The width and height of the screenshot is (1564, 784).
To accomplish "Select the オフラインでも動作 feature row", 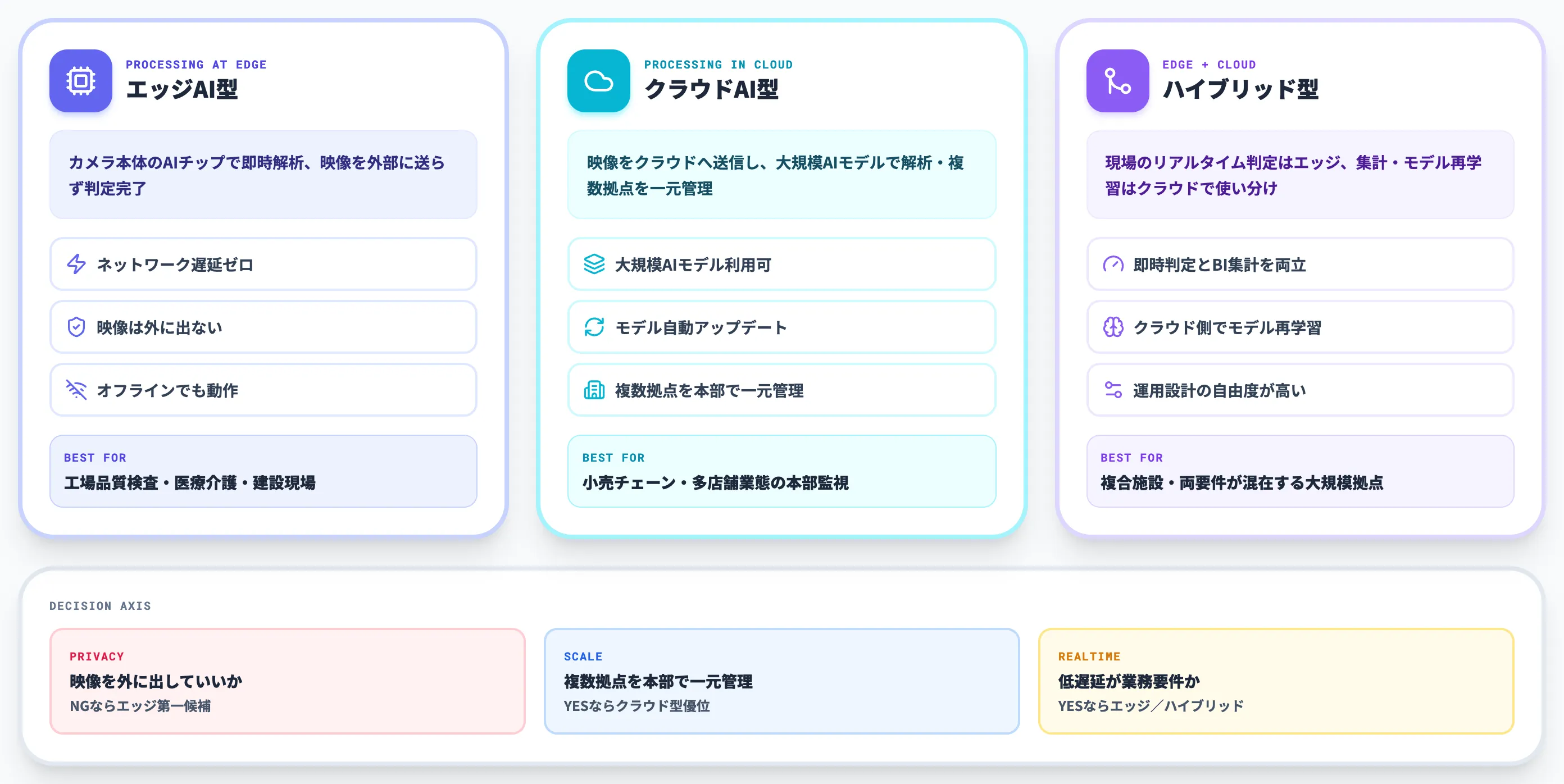I will 263,390.
